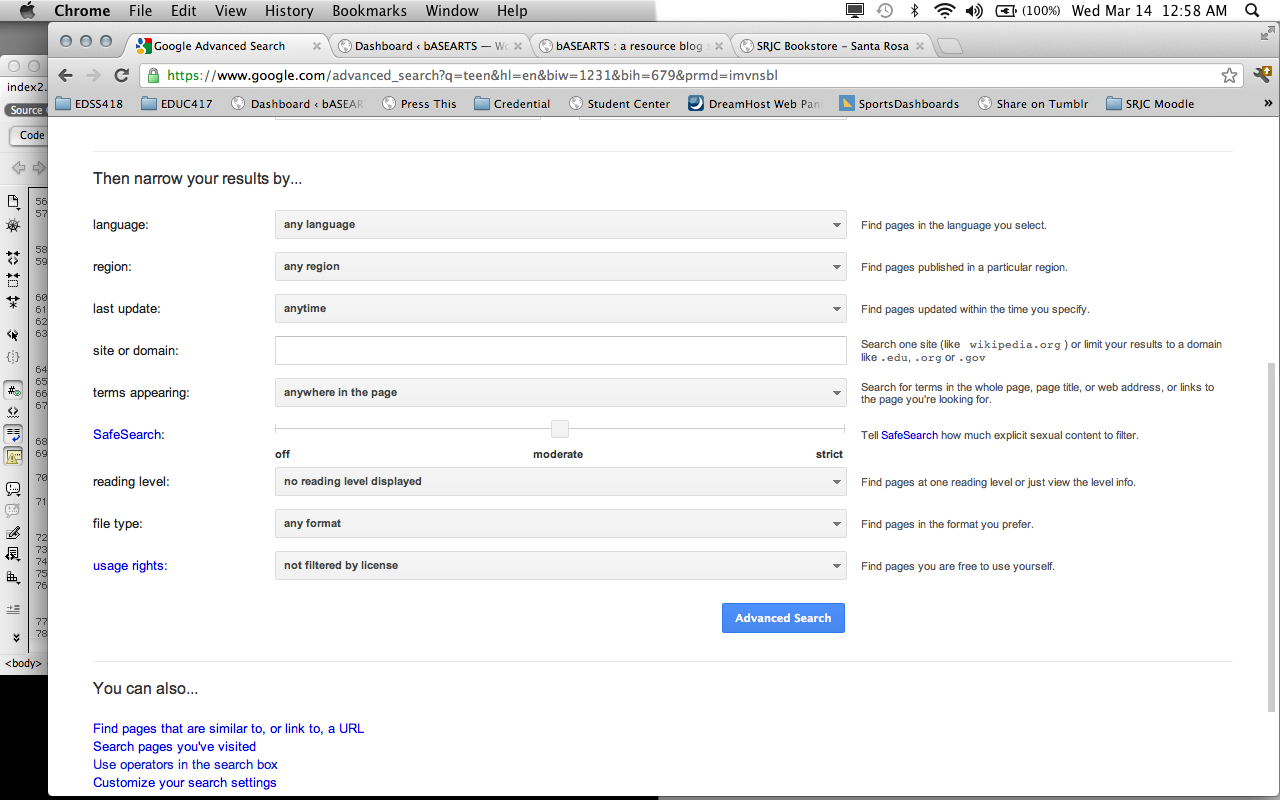1280x800 pixels.
Task: Click the Chrome address bar
Action: [692, 76]
